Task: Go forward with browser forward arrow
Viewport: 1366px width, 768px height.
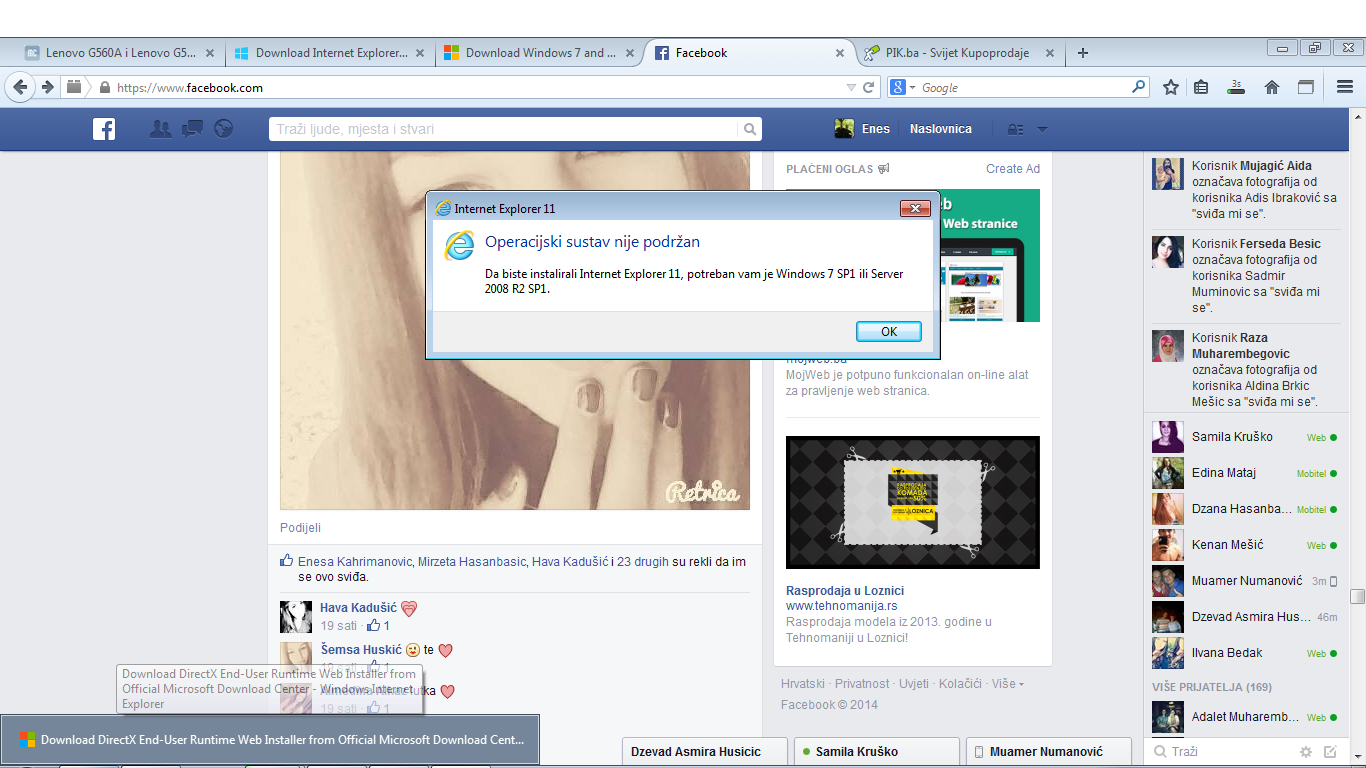Action: 48,87
